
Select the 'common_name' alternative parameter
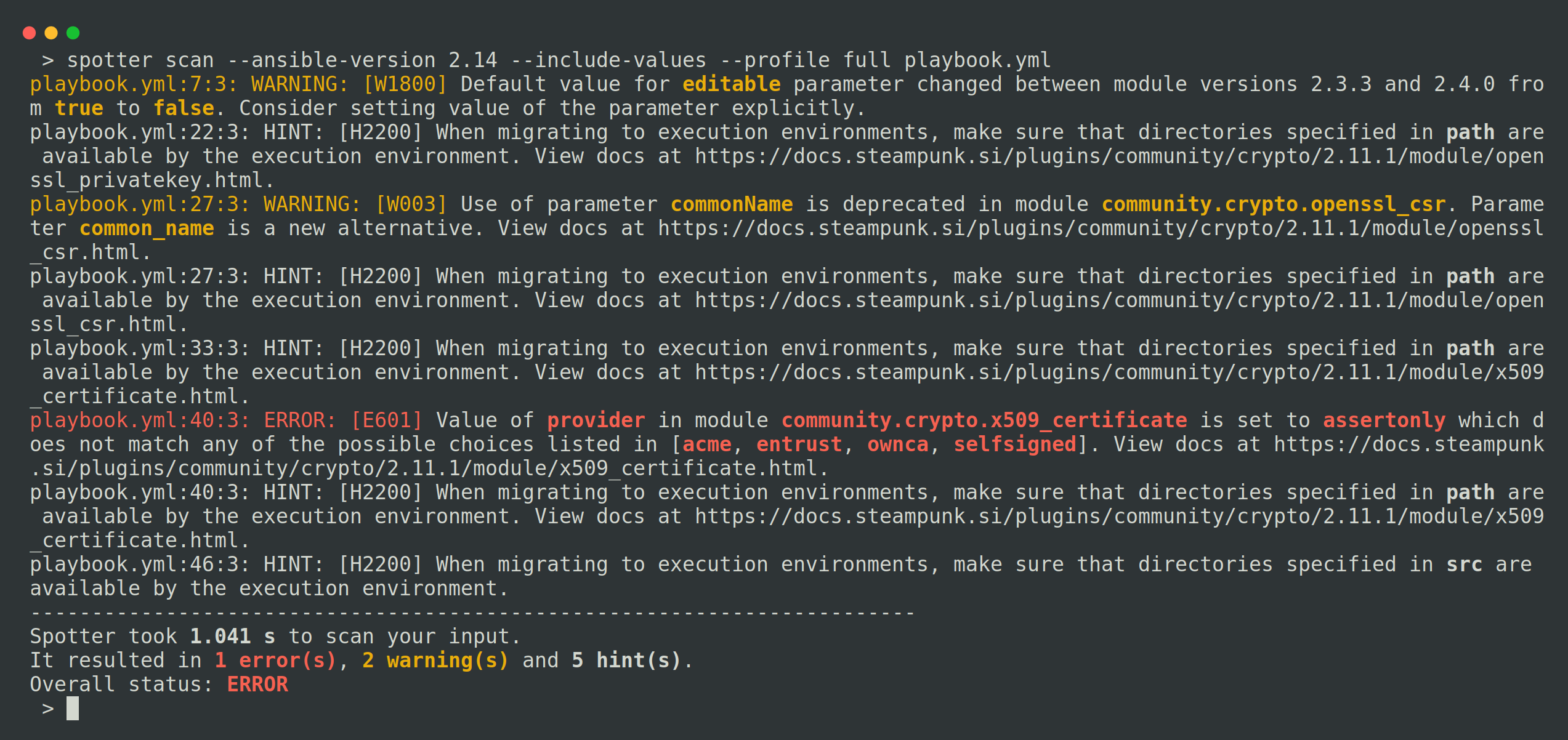(147, 228)
